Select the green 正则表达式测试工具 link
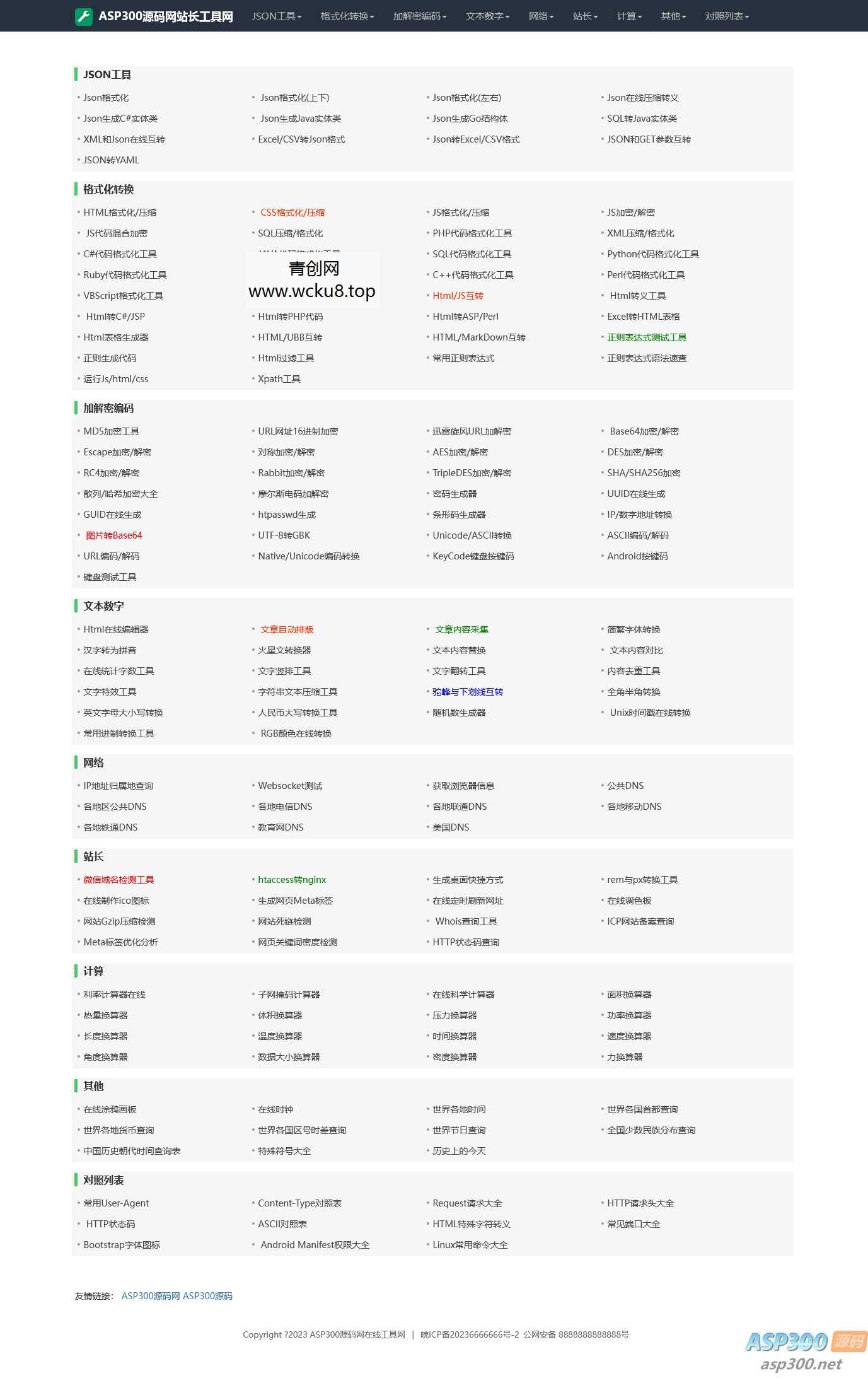 tap(647, 337)
